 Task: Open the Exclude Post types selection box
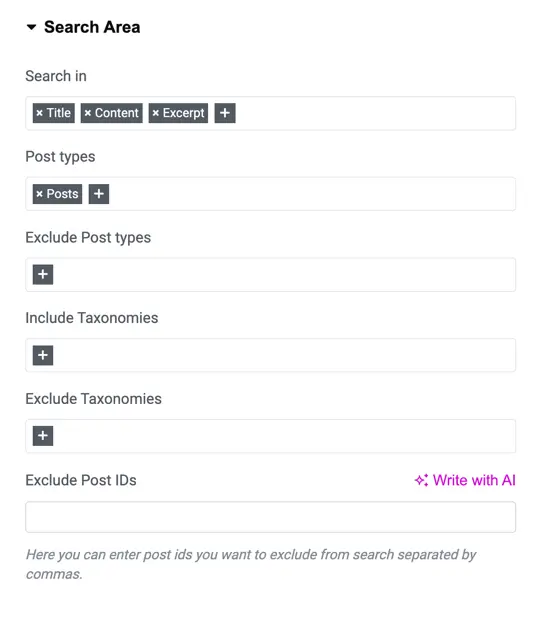(271, 275)
